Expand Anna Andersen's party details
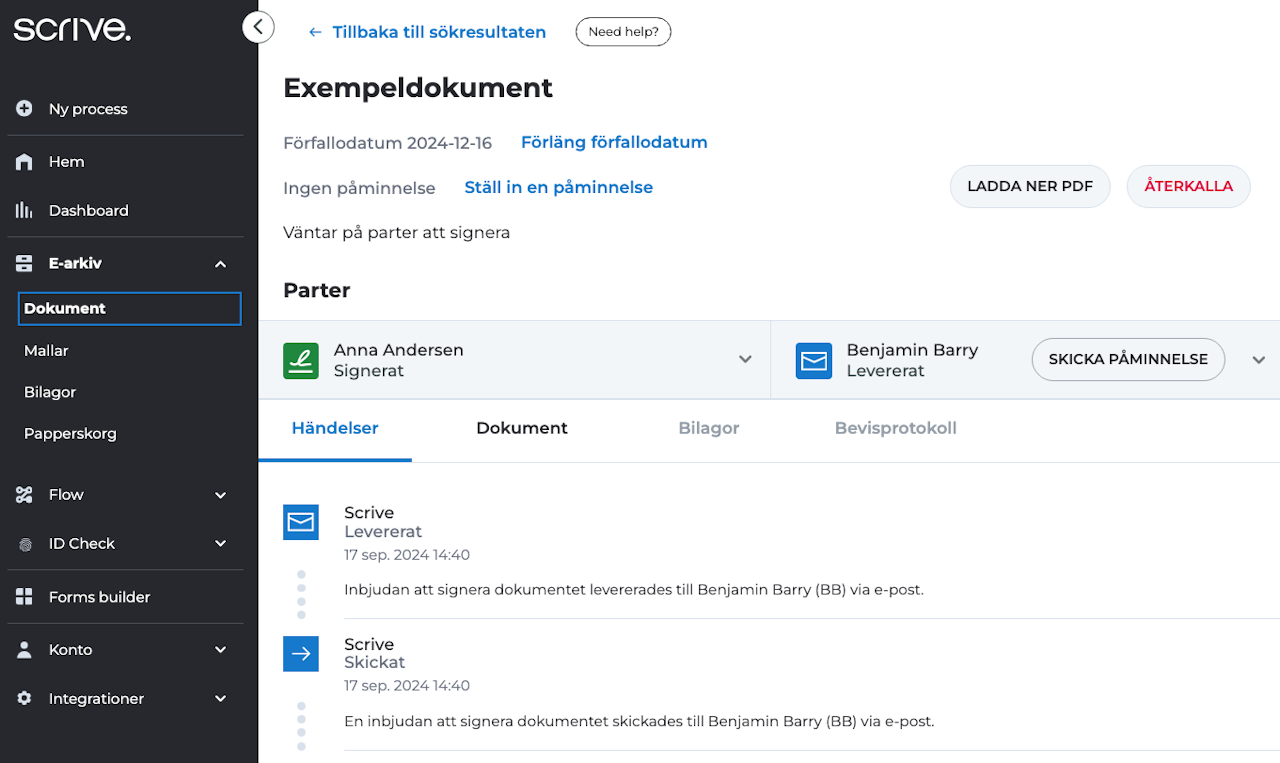 (x=745, y=360)
